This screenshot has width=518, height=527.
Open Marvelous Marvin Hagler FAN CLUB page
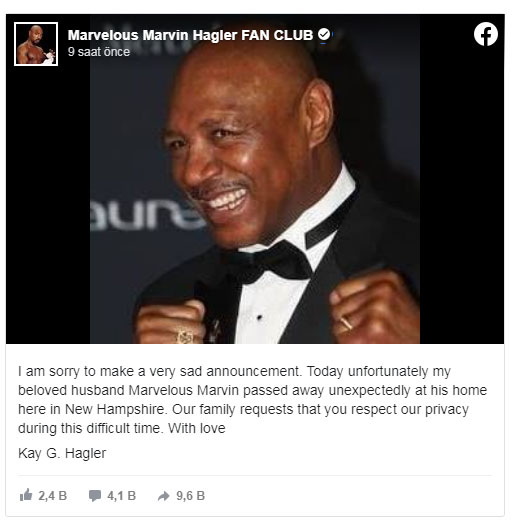(190, 35)
